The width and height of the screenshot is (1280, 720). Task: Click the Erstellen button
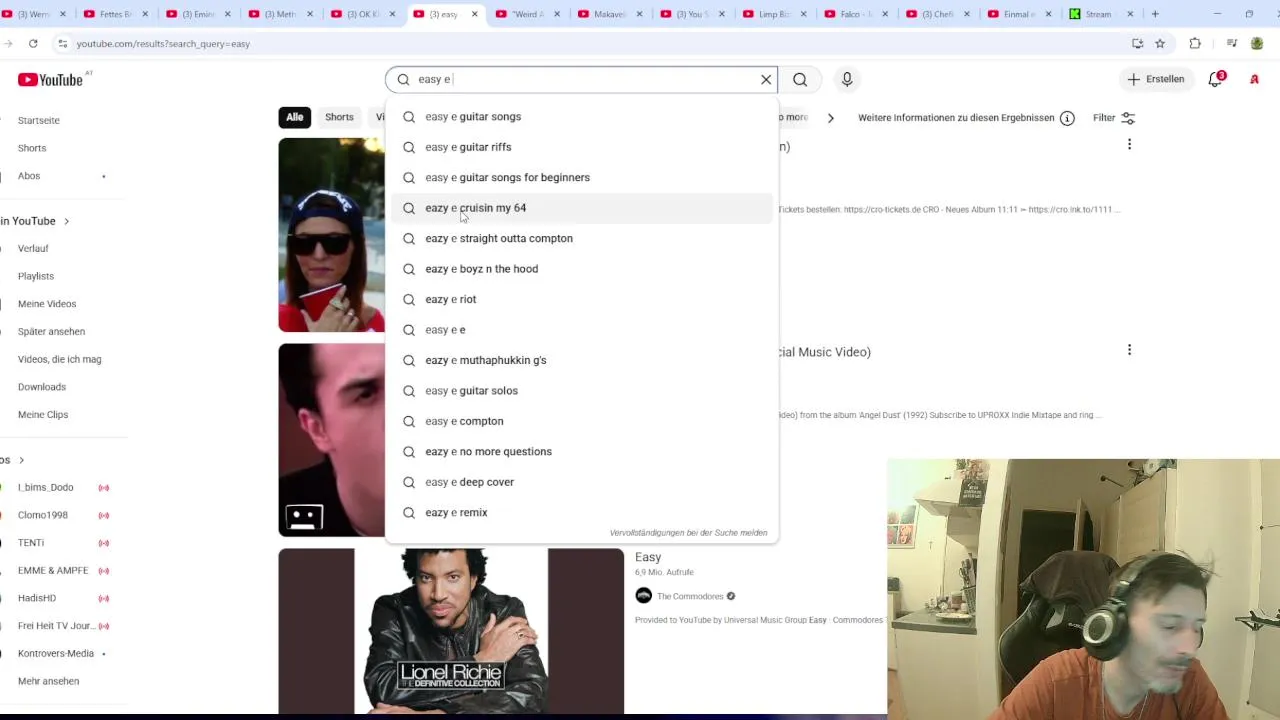1156,79
